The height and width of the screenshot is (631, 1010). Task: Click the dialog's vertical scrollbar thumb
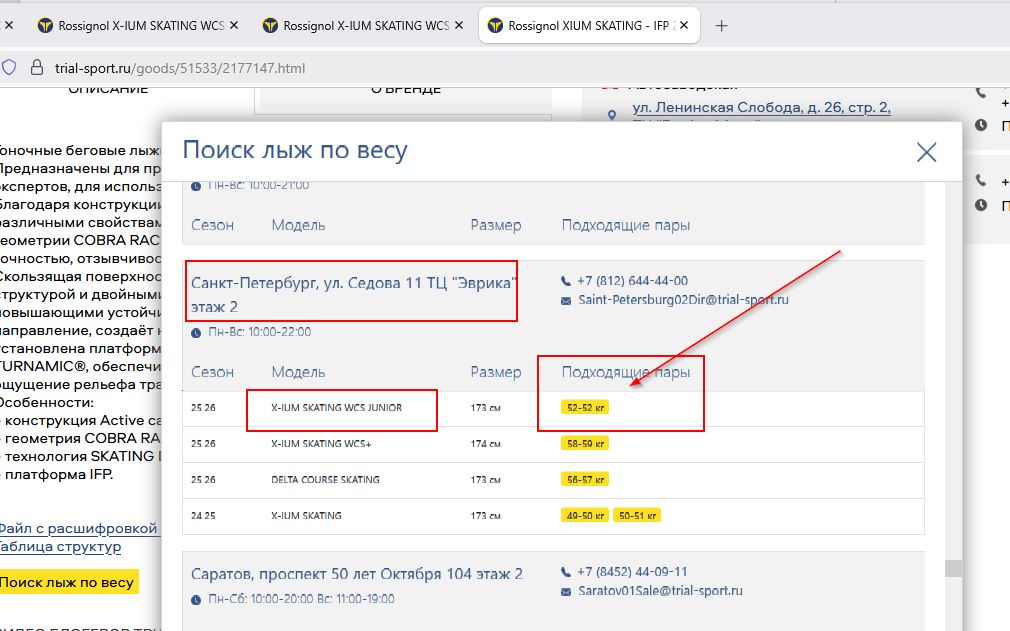tap(953, 568)
